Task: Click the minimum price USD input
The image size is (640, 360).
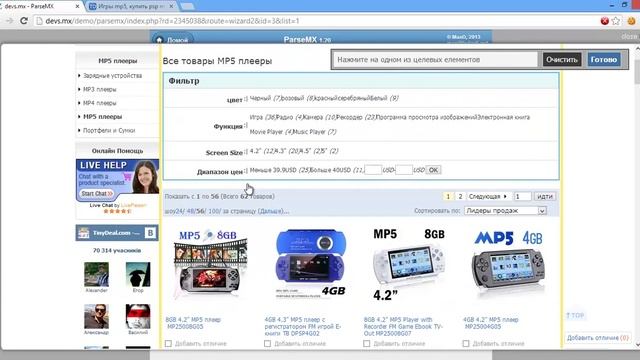Action: click(373, 170)
